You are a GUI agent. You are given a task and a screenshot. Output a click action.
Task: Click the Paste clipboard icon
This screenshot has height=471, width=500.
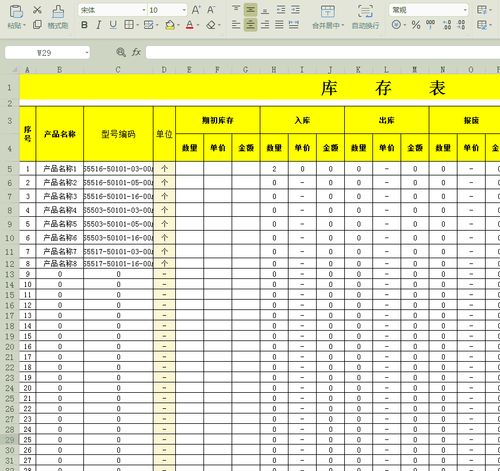click(x=16, y=11)
